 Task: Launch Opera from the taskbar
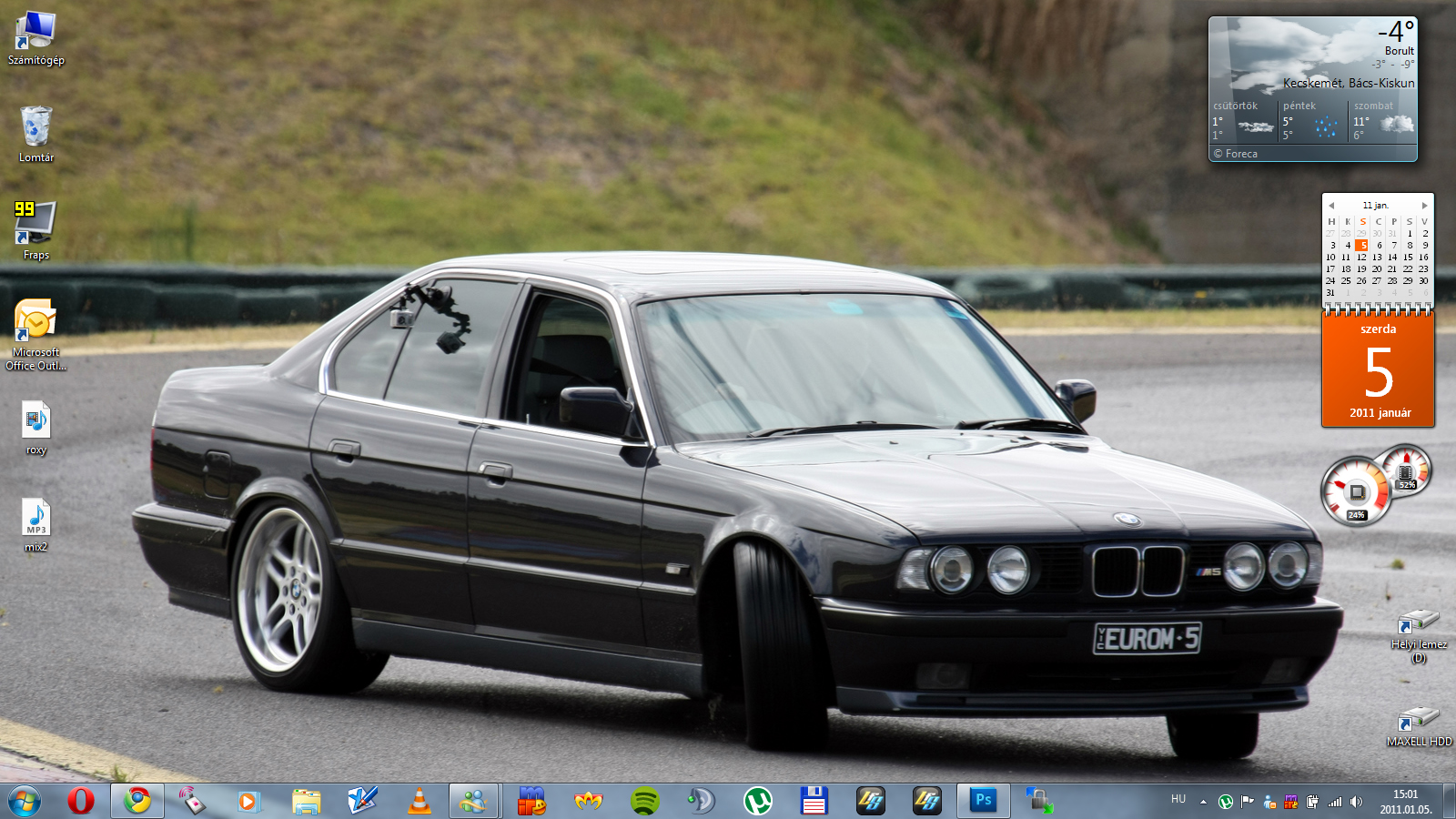point(81,801)
